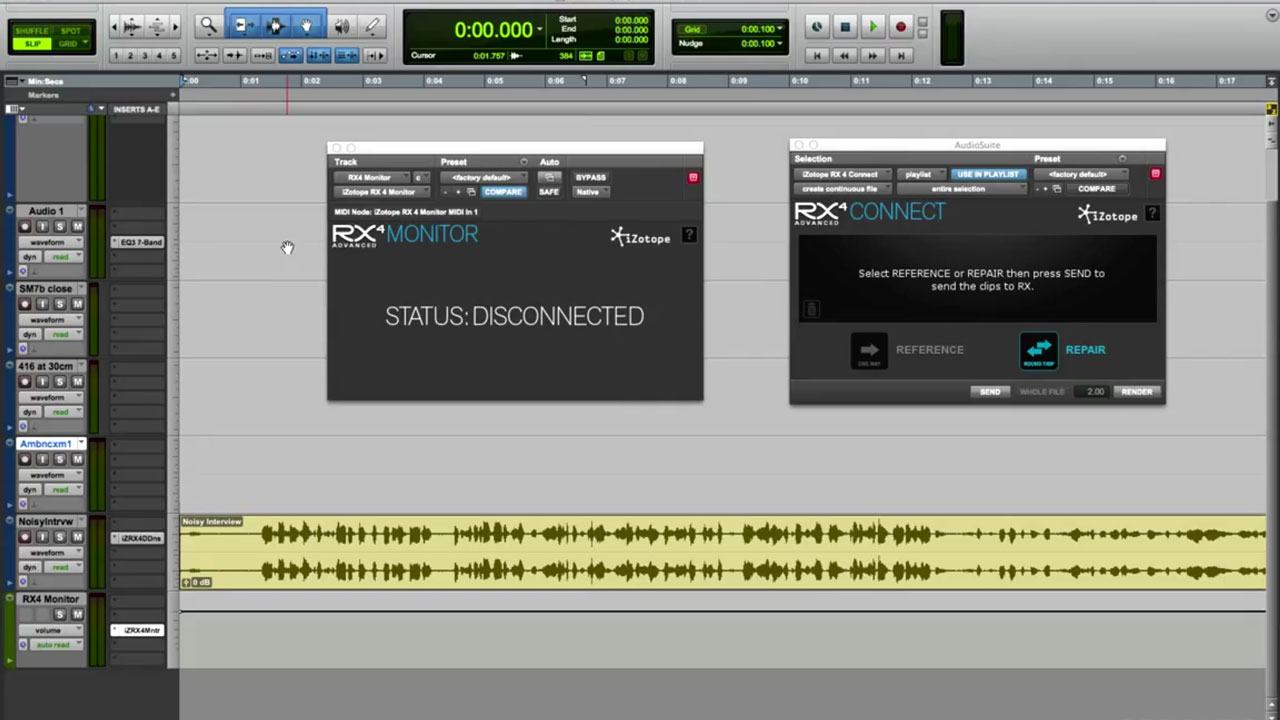Enable Grid edit mode
The width and height of the screenshot is (1280, 720).
point(70,44)
